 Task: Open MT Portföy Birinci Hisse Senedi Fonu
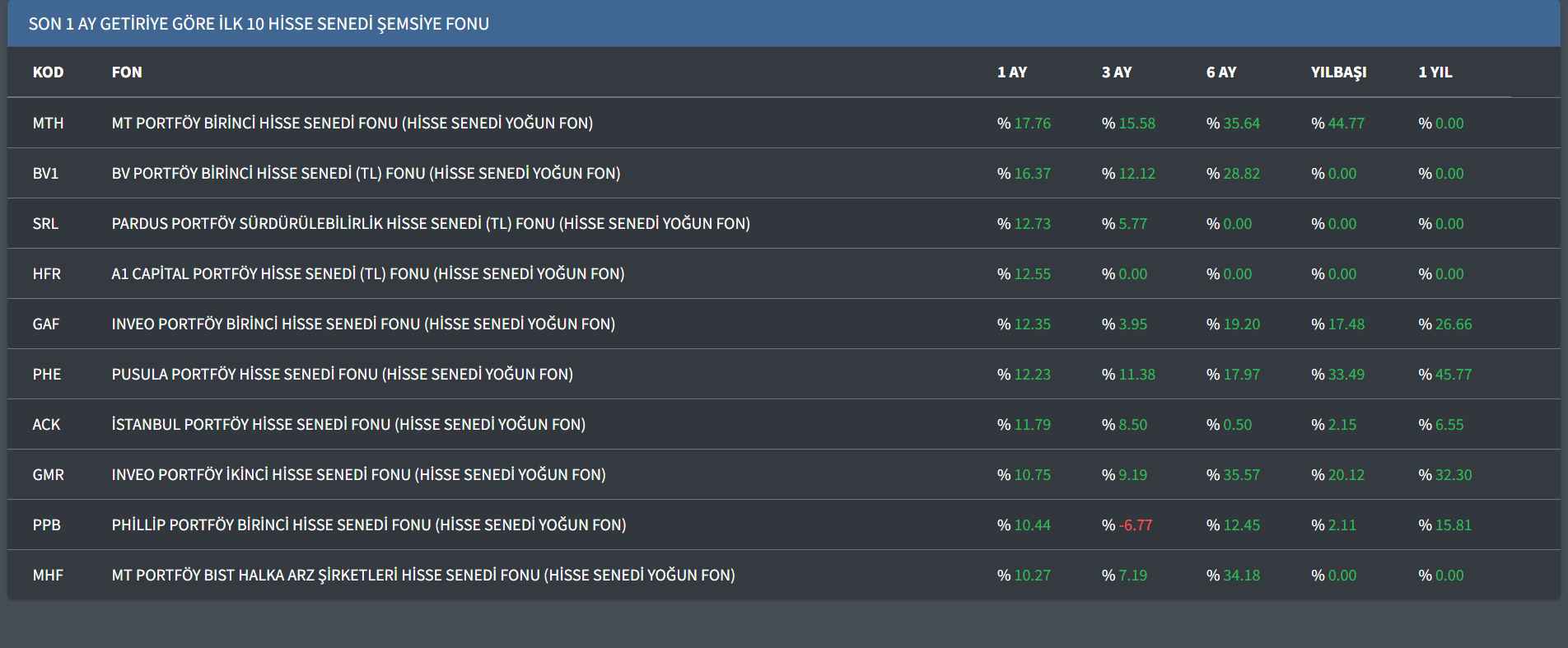[x=352, y=124]
